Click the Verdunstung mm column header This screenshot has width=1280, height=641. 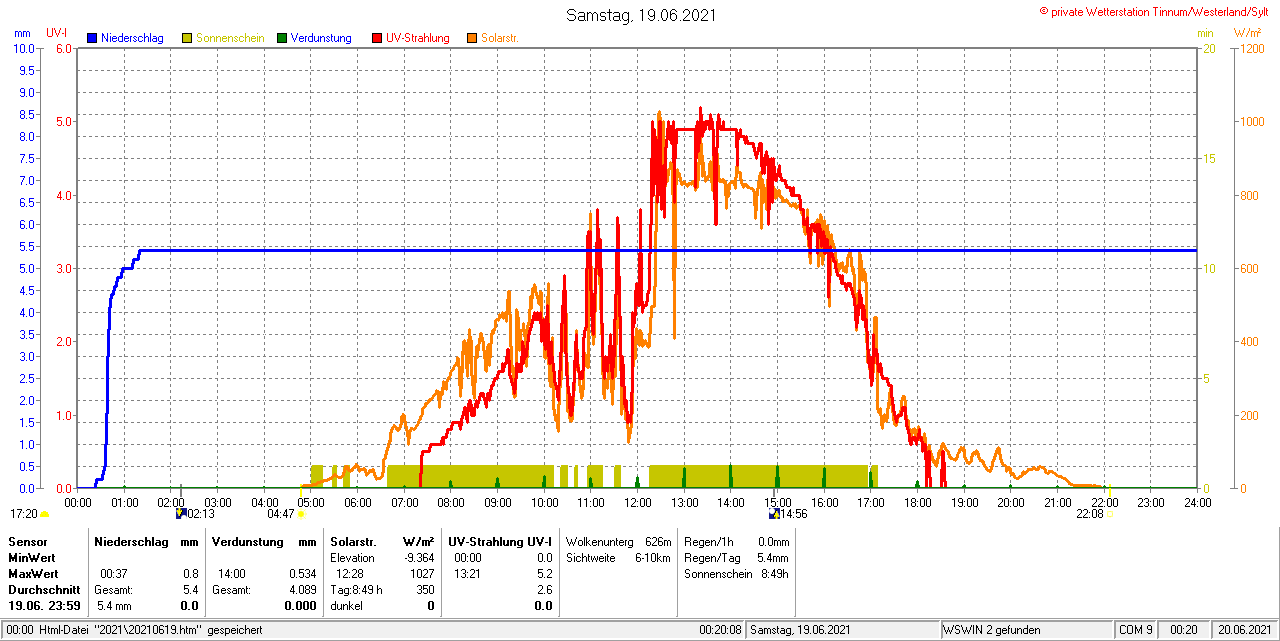coord(264,542)
